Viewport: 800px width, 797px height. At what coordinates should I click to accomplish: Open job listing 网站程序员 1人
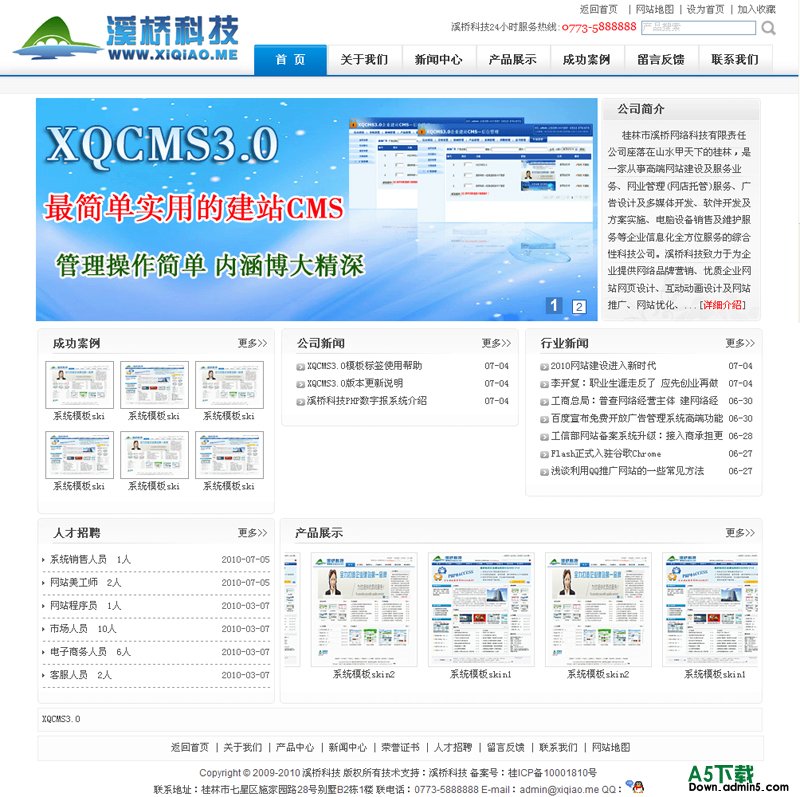point(85,605)
